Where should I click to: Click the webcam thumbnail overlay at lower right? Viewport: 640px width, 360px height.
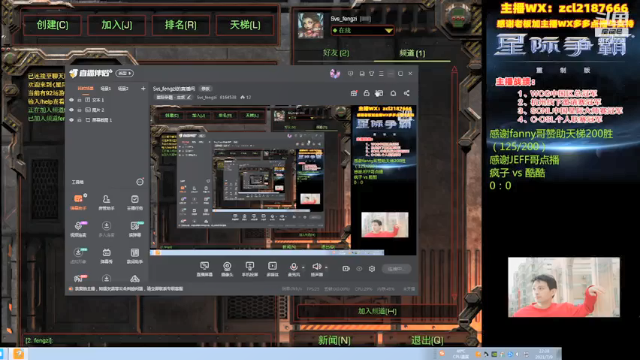click(564, 287)
